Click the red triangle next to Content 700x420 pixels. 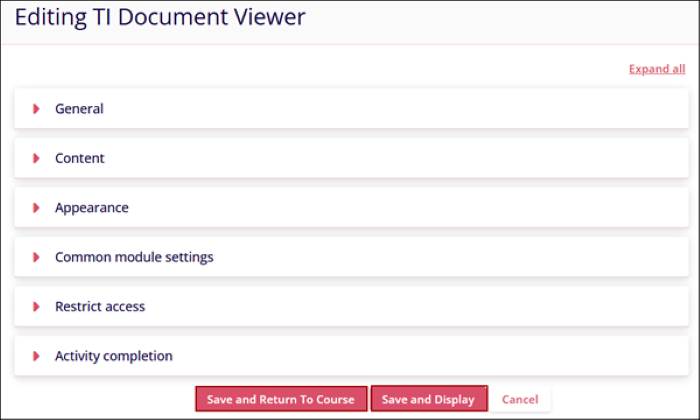point(37,158)
